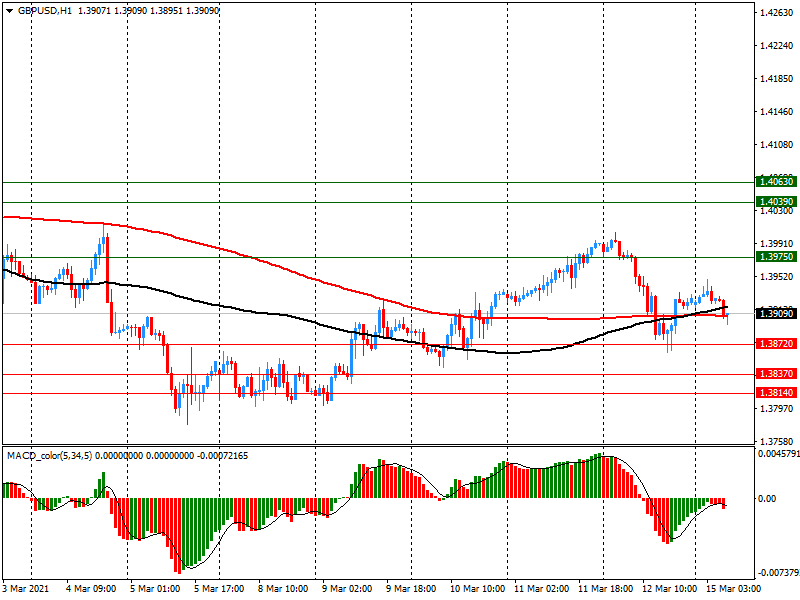
Task: Open the chart dropdown triangle beside GBPUSD,H1
Action: click(10, 11)
